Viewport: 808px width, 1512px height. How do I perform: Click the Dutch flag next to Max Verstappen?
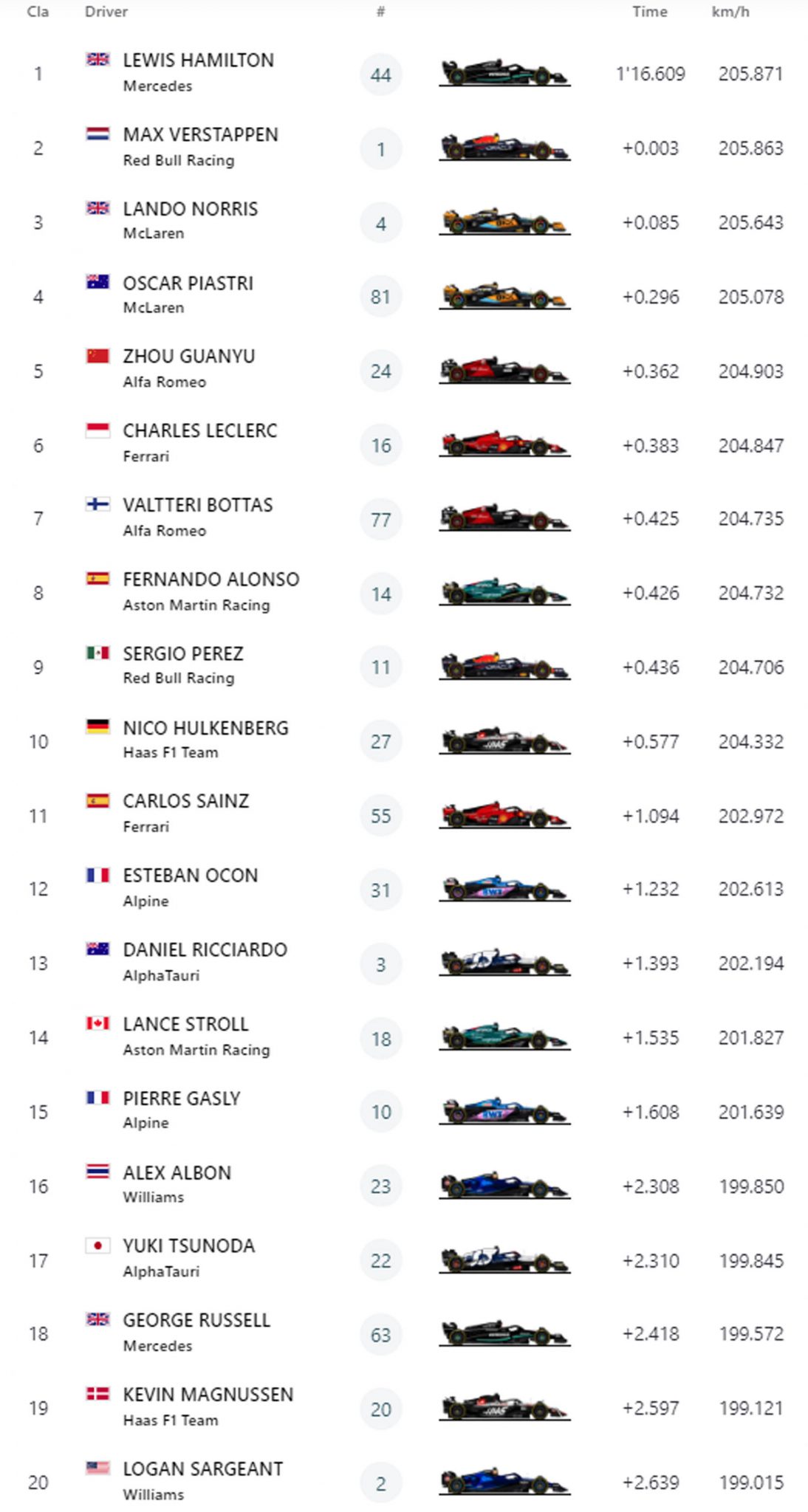(x=97, y=134)
